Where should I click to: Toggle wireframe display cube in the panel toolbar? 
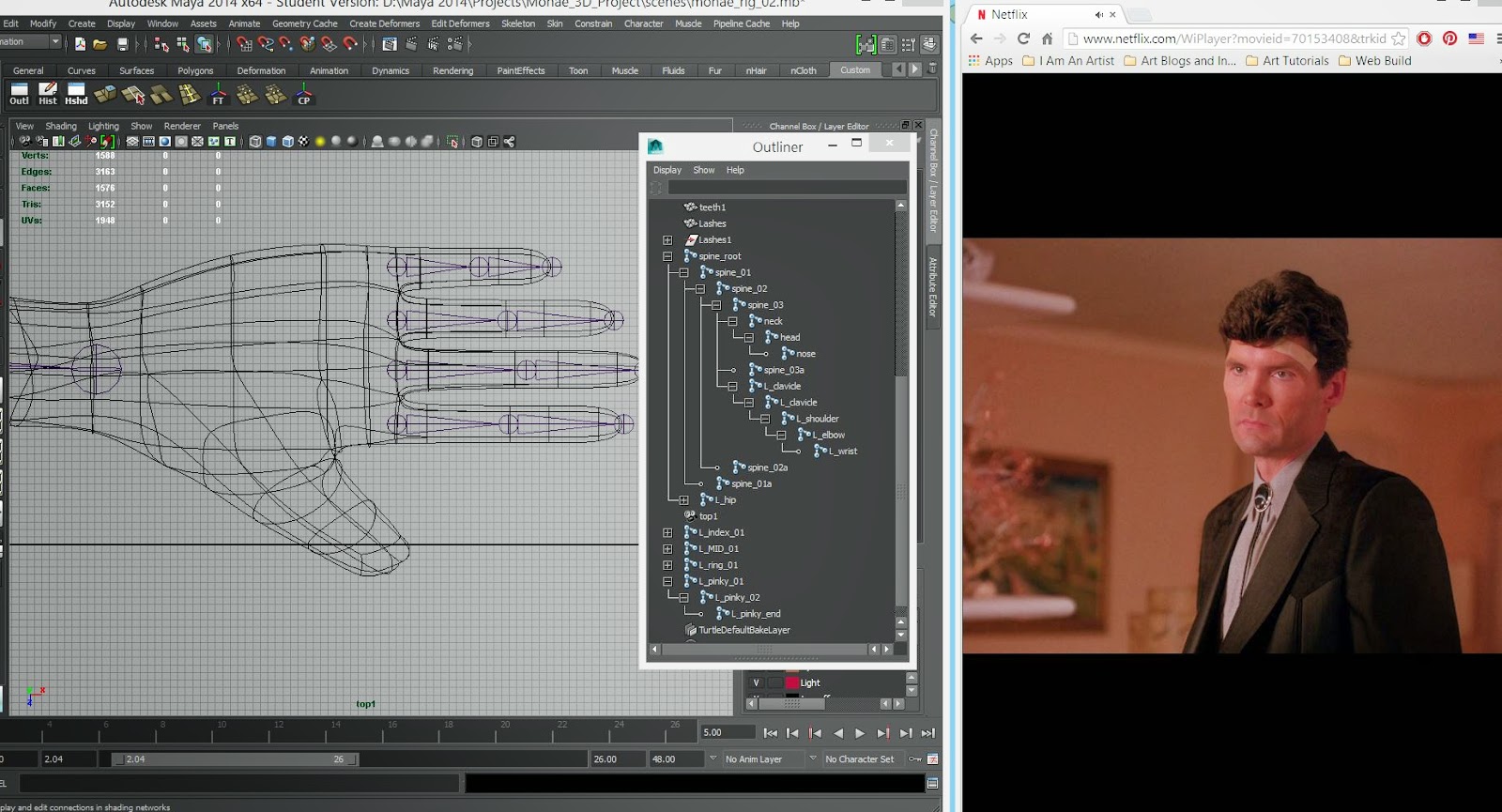(x=255, y=142)
